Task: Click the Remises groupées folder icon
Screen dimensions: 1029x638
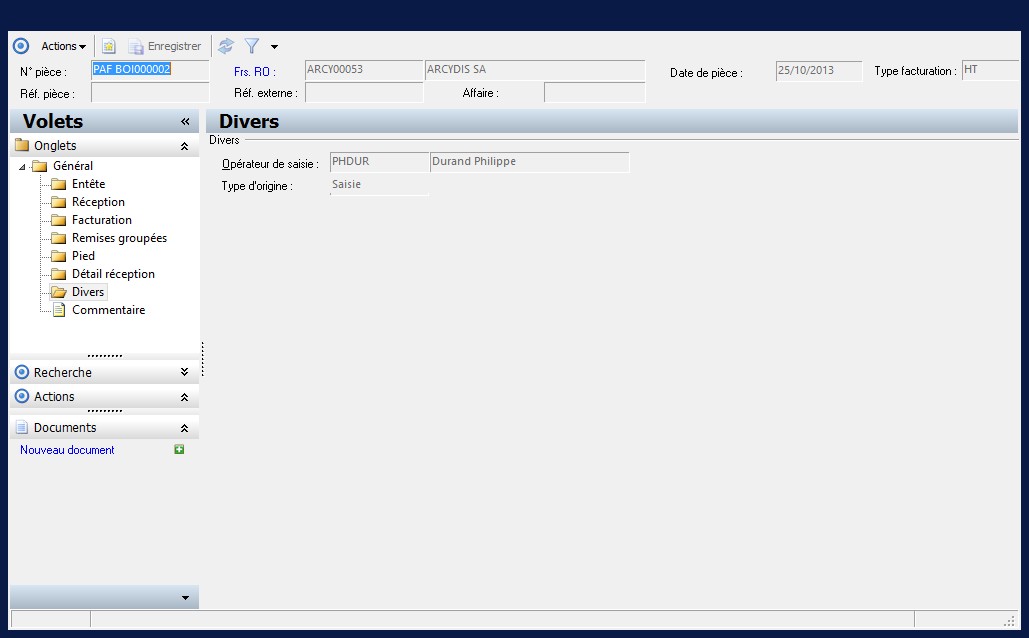Action: [x=58, y=238]
